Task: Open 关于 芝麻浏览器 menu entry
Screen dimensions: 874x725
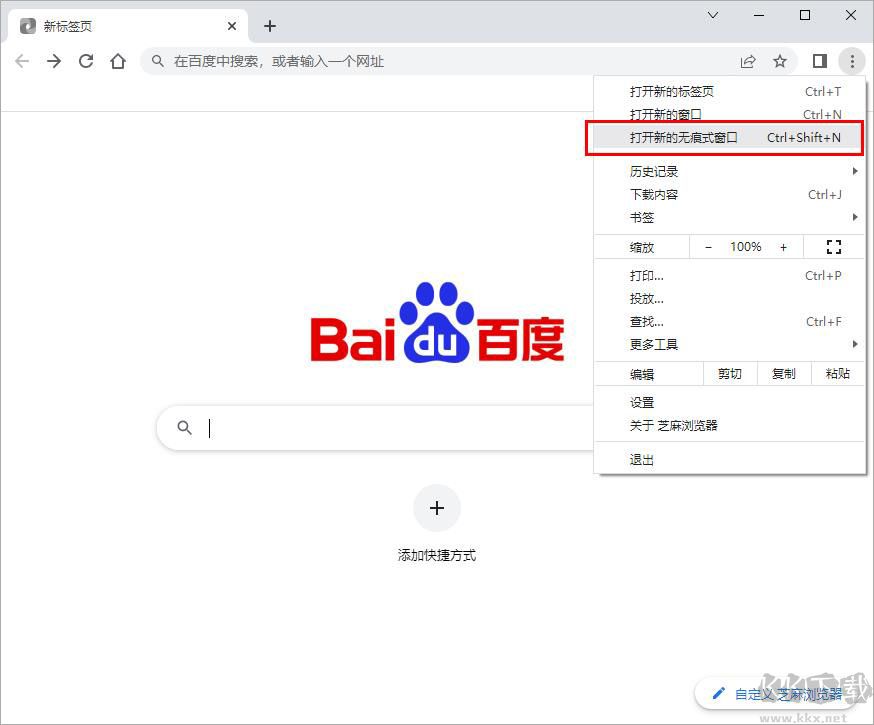Action: pyautogui.click(x=730, y=426)
